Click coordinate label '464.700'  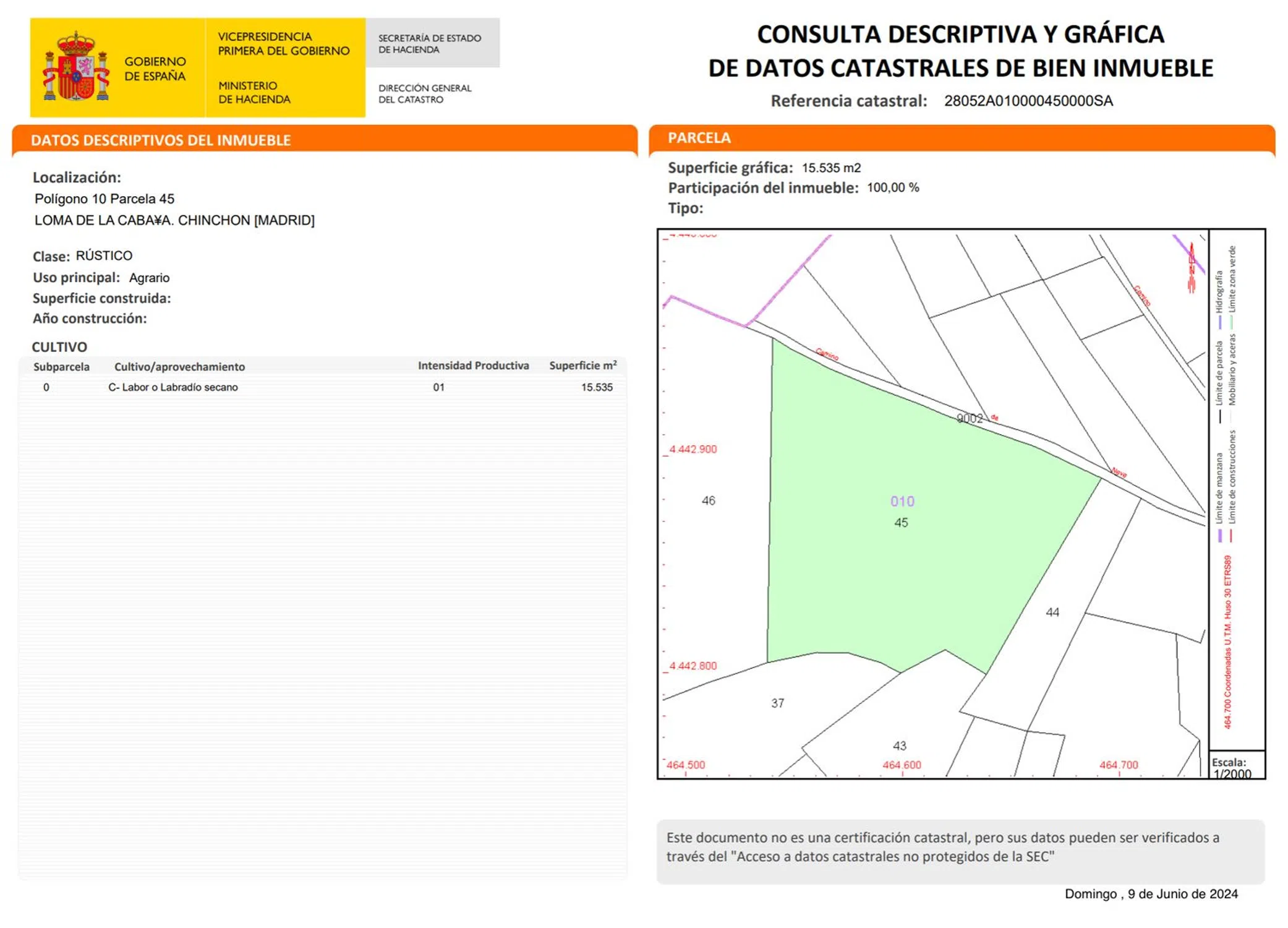[x=1119, y=765]
